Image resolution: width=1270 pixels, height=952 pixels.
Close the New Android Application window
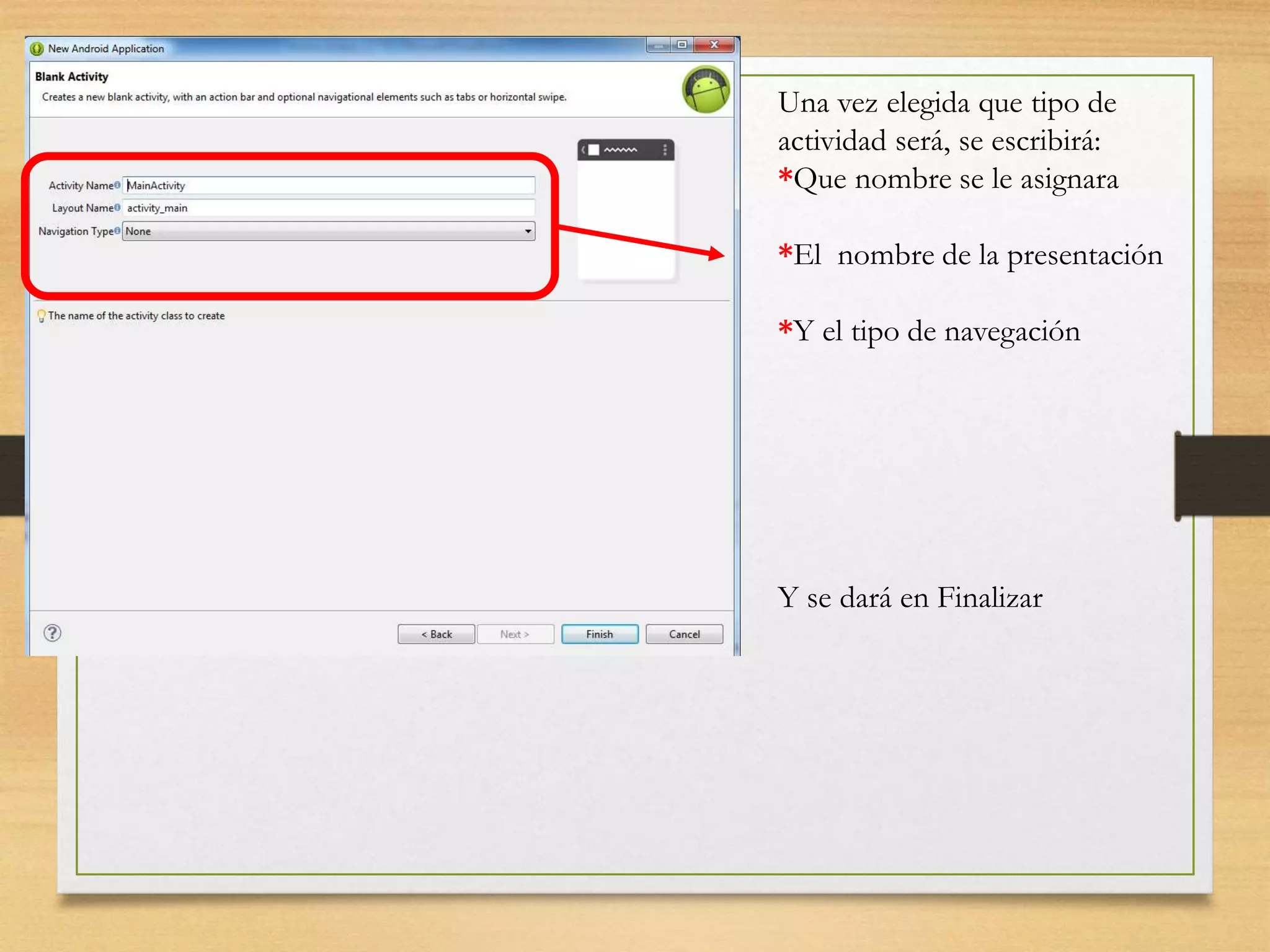click(x=714, y=45)
